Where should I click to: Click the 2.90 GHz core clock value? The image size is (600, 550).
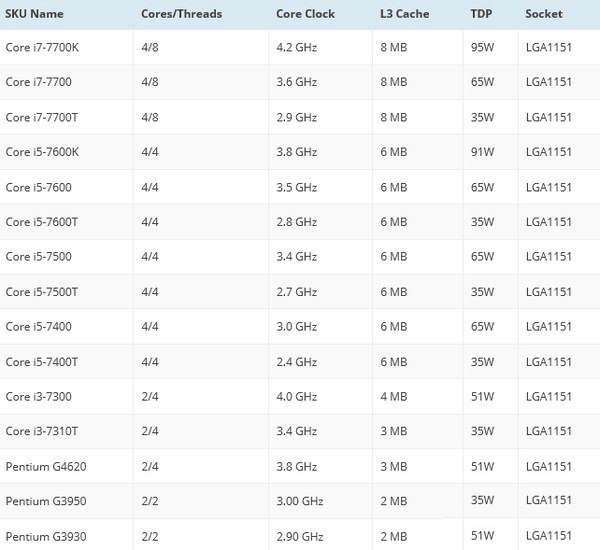[300, 537]
